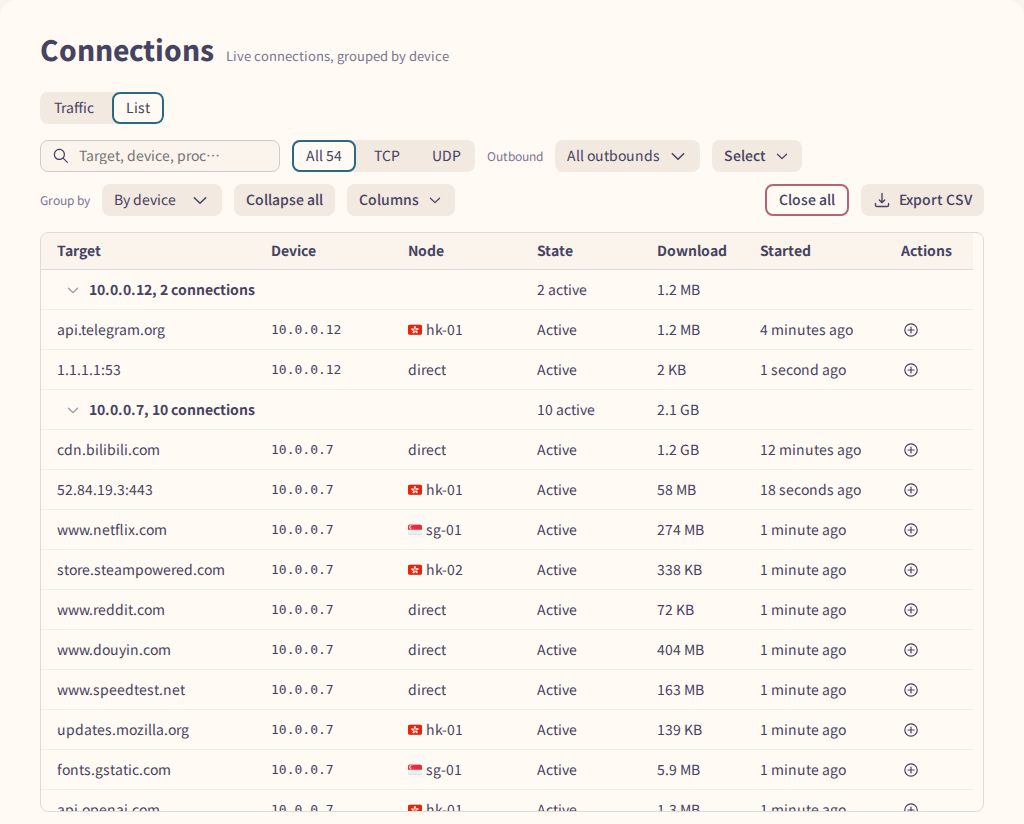Filter by All 54 connections

click(x=324, y=156)
